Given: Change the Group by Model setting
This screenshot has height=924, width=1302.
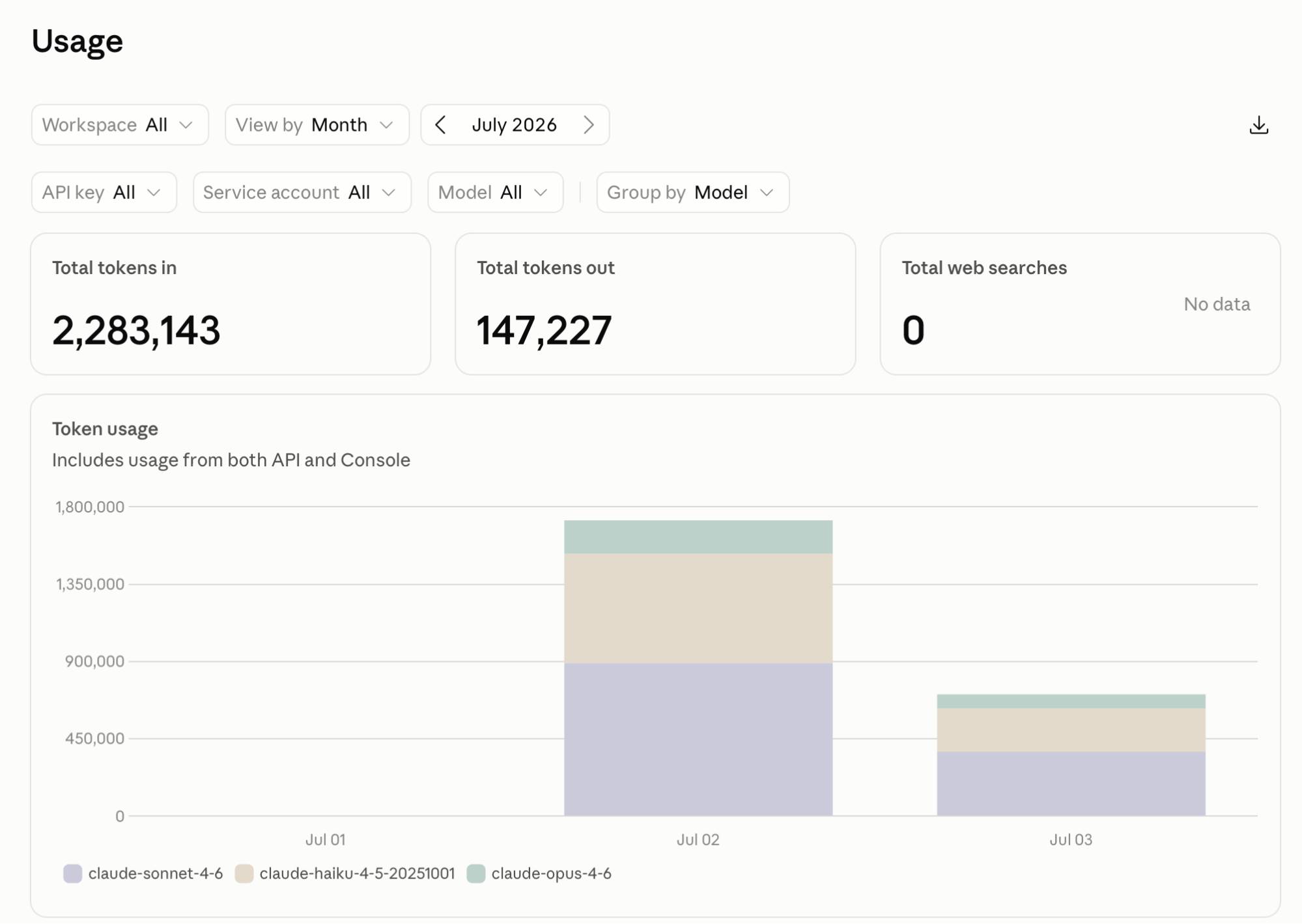Looking at the screenshot, I should coord(693,192).
